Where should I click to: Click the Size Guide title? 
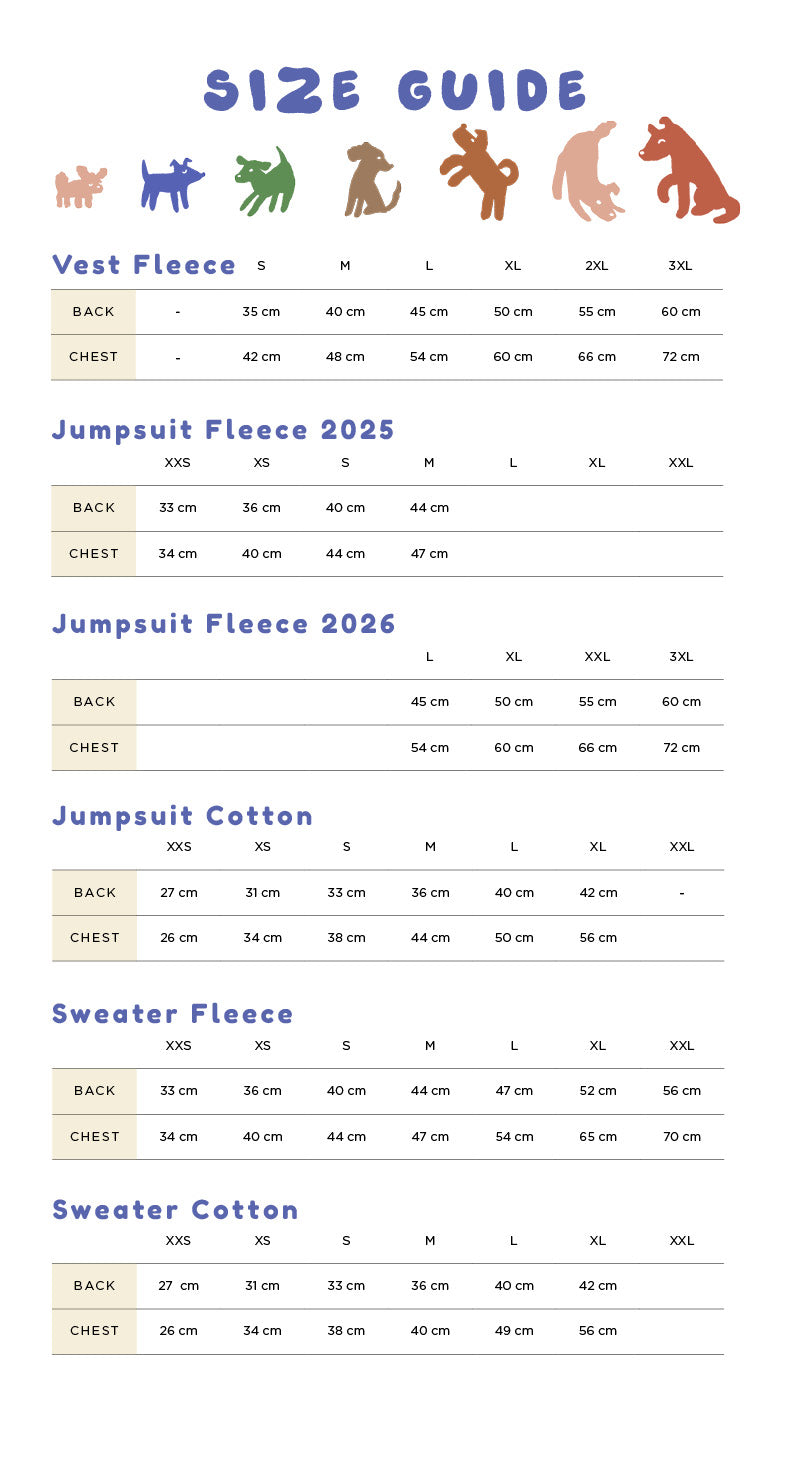pyautogui.click(x=396, y=91)
